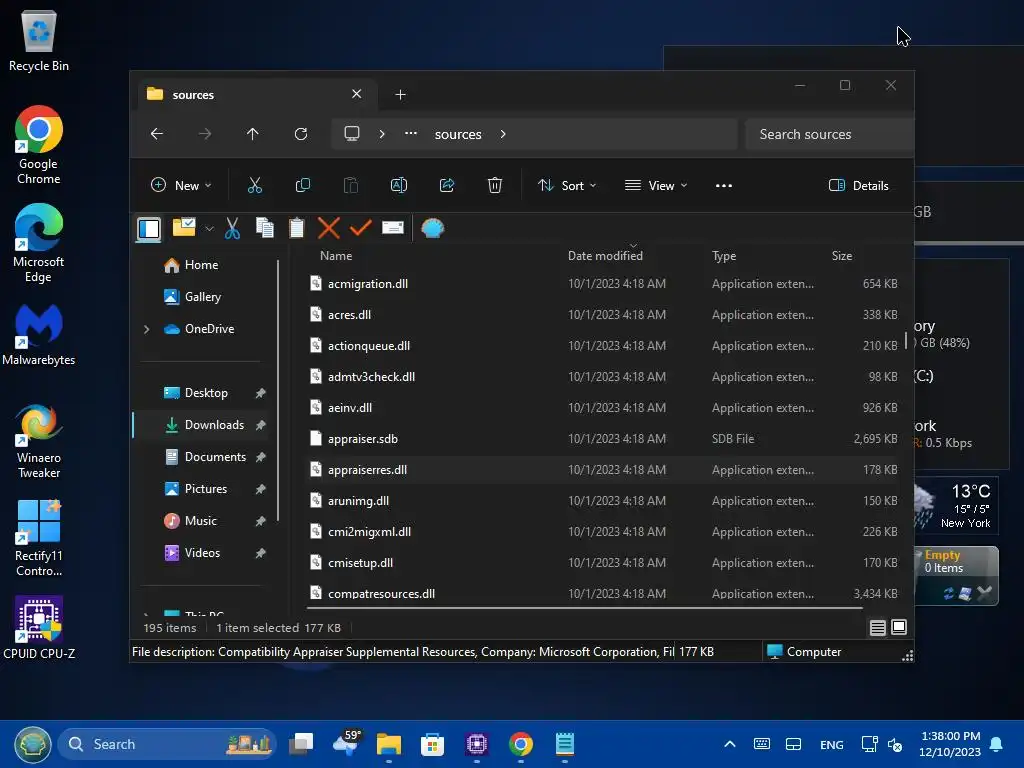The image size is (1024, 768).
Task: Click the Copy icon in command bar
Action: [x=302, y=185]
